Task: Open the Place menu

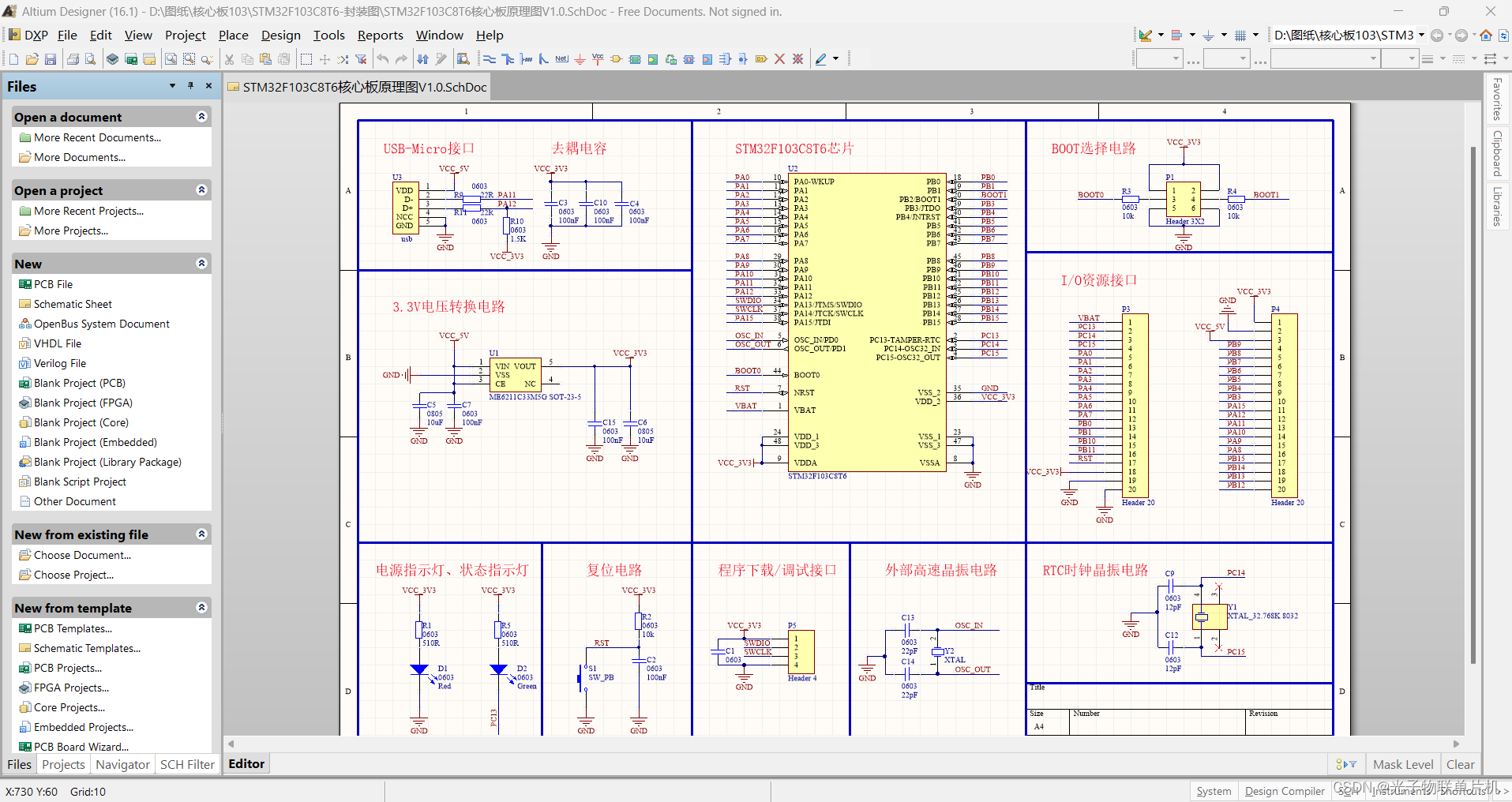Action: tap(233, 35)
